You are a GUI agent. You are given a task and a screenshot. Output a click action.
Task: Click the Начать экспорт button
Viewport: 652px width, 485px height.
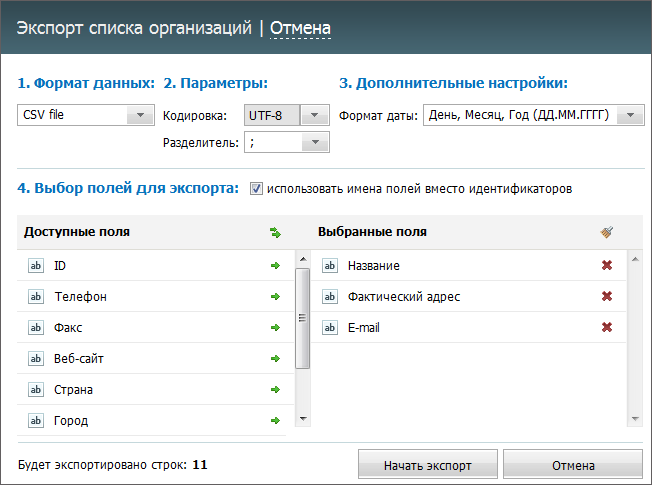pyautogui.click(x=427, y=465)
